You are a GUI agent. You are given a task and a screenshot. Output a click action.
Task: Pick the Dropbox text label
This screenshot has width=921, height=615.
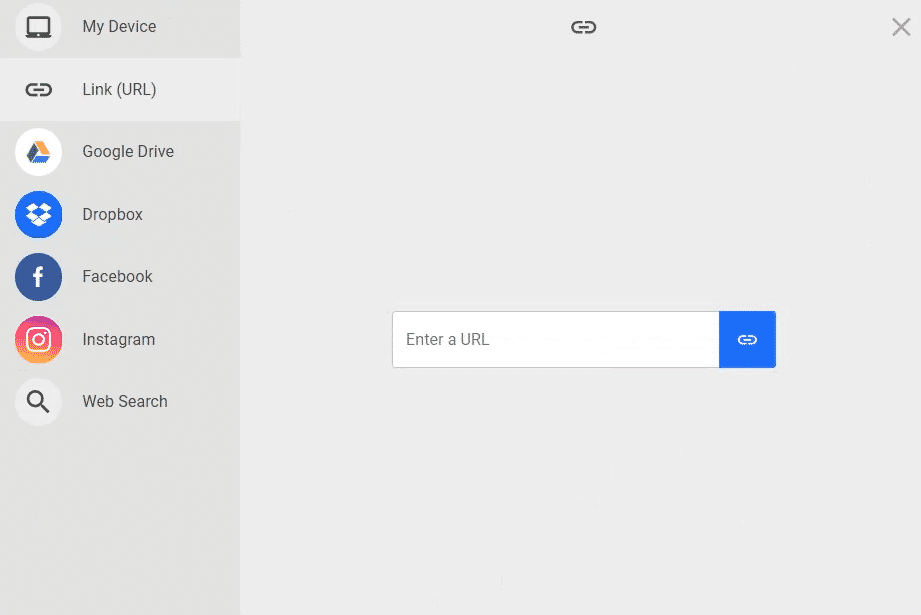click(112, 214)
